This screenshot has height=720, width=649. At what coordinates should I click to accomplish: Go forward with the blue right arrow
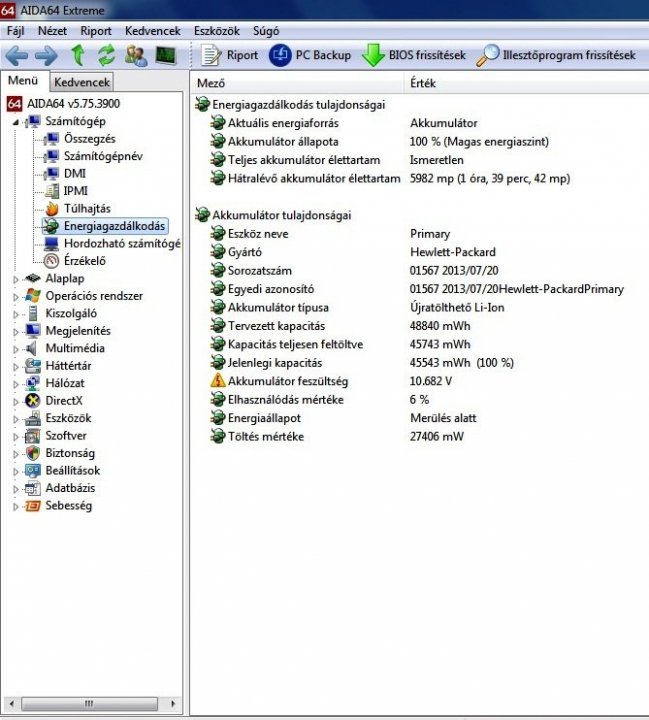[x=46, y=56]
